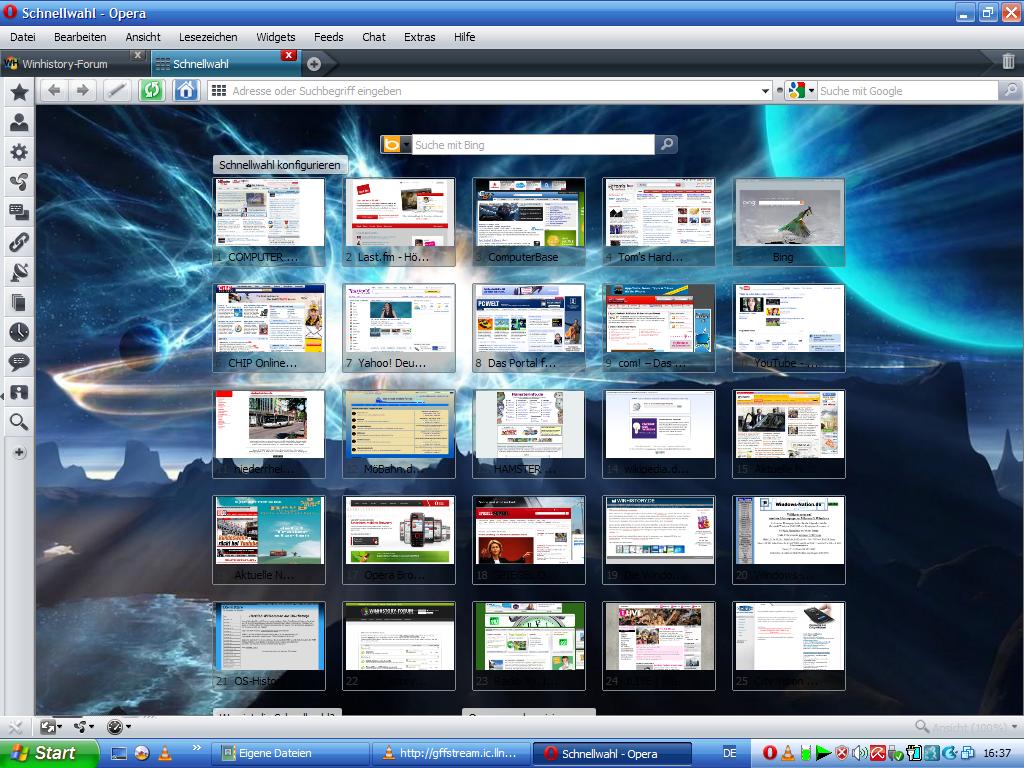Click Schnellwahl konfigurieren button
This screenshot has height=768, width=1024.
click(x=280, y=165)
